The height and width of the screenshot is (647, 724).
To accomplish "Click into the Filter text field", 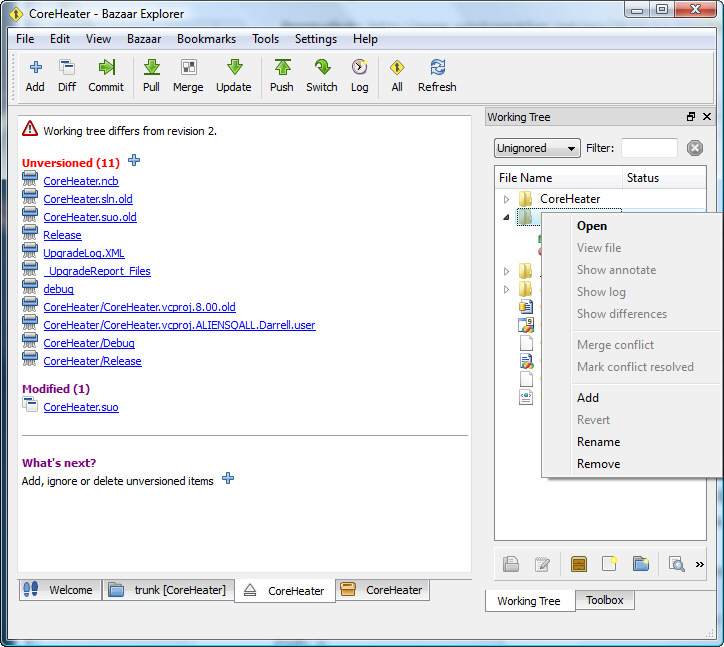I will tap(649, 148).
